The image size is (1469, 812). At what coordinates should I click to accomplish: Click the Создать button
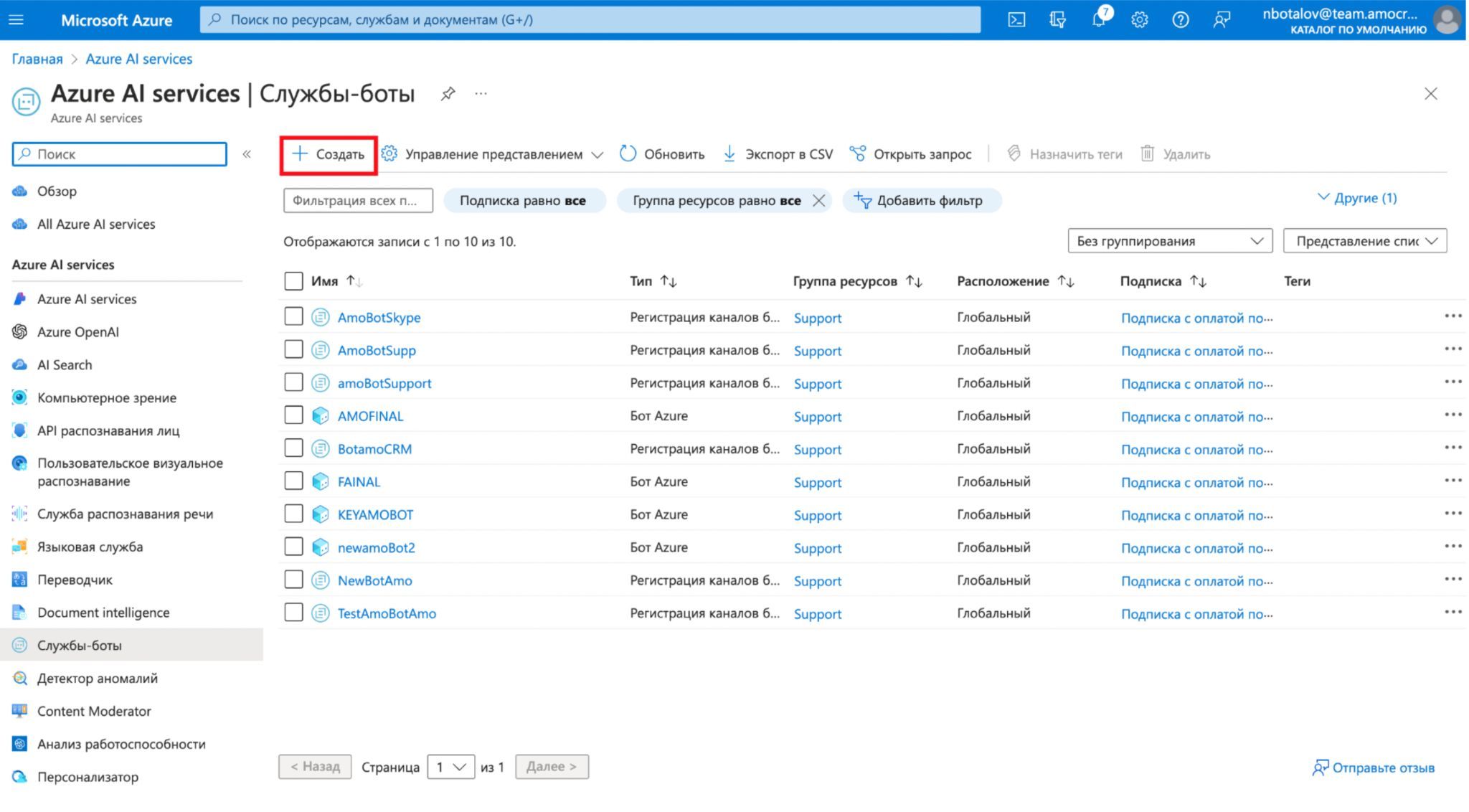pyautogui.click(x=329, y=154)
